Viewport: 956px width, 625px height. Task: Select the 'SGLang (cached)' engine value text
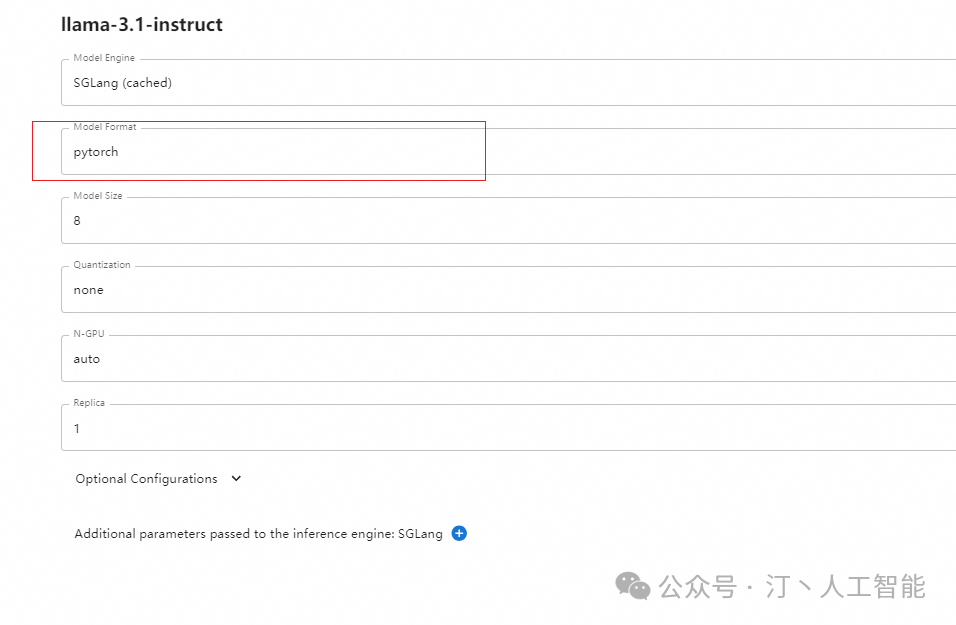(122, 83)
